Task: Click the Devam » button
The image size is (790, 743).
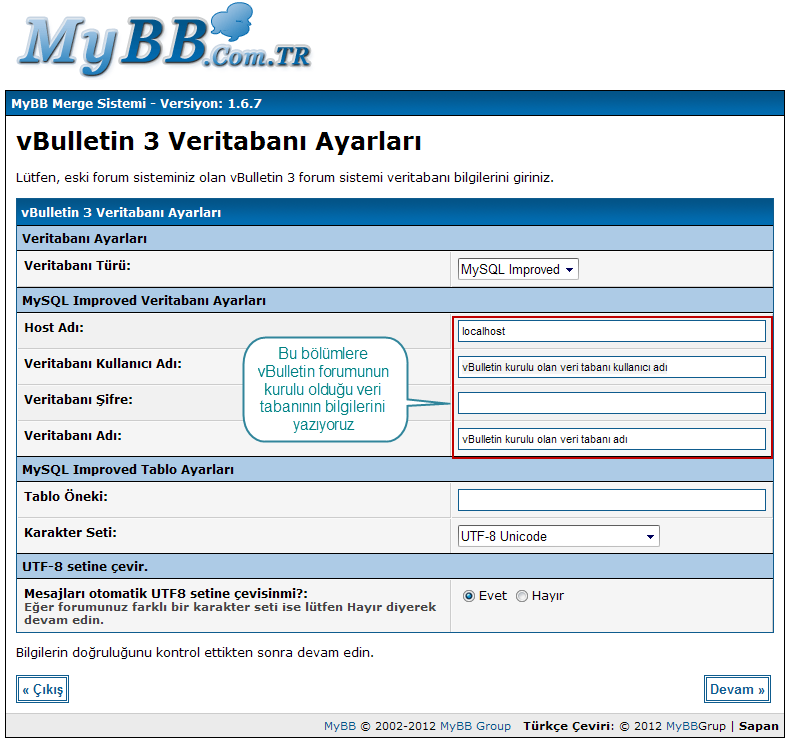Action: pyautogui.click(x=737, y=689)
